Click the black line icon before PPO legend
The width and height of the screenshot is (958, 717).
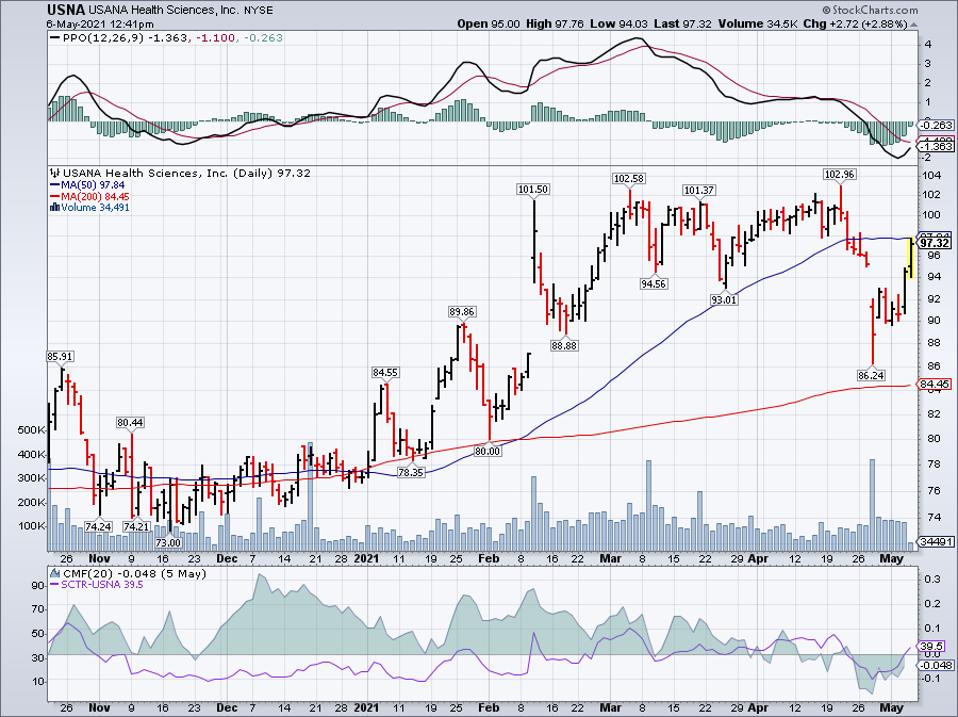(56, 38)
